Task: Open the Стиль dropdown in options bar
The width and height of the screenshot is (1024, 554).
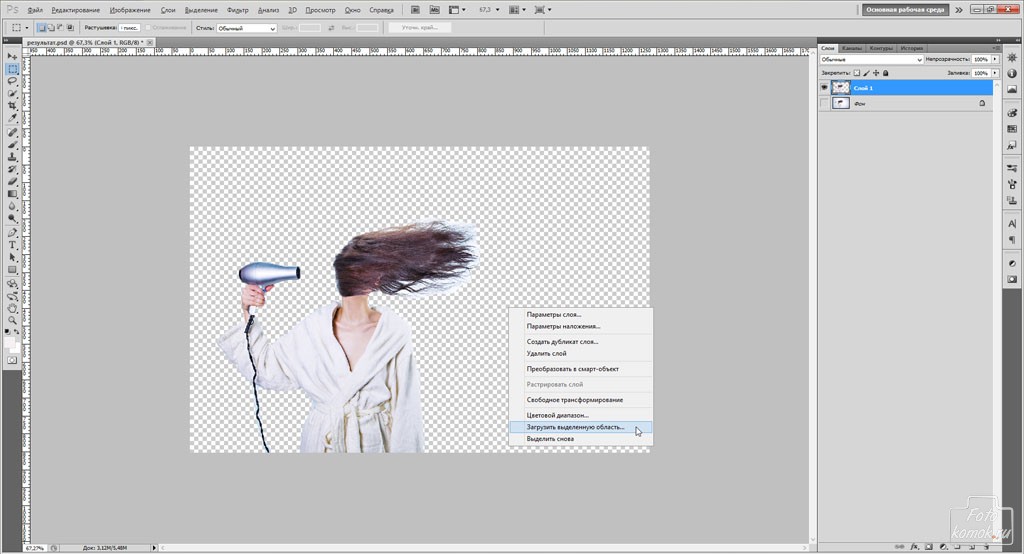Action: [x=245, y=28]
